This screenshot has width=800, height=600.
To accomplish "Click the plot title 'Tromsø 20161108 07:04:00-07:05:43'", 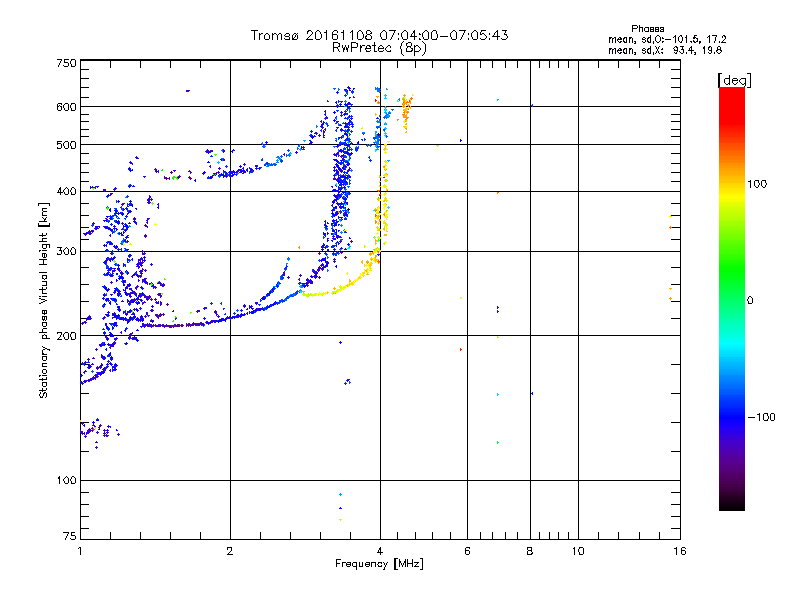I will tap(379, 35).
